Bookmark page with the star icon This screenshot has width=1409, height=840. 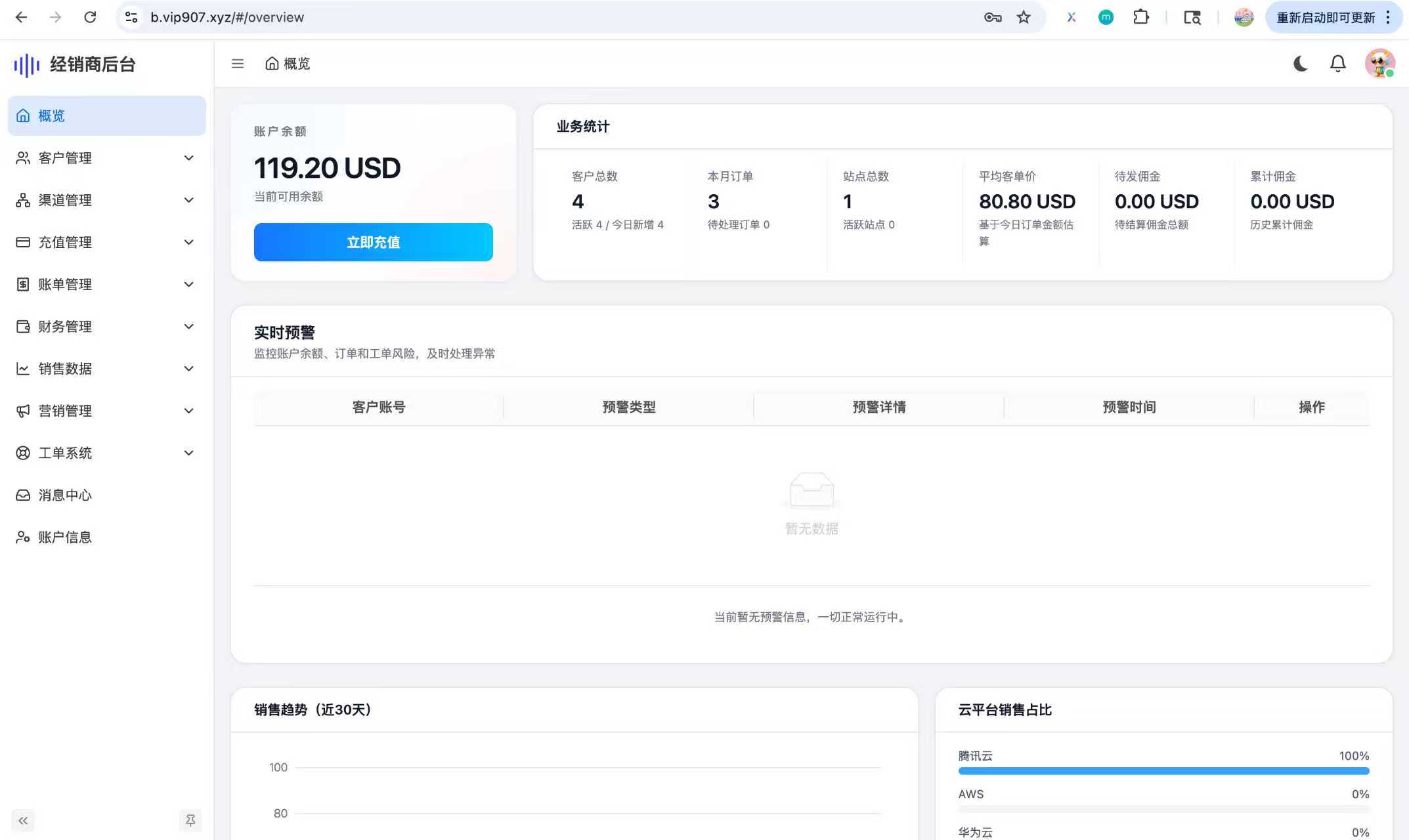(x=1024, y=17)
